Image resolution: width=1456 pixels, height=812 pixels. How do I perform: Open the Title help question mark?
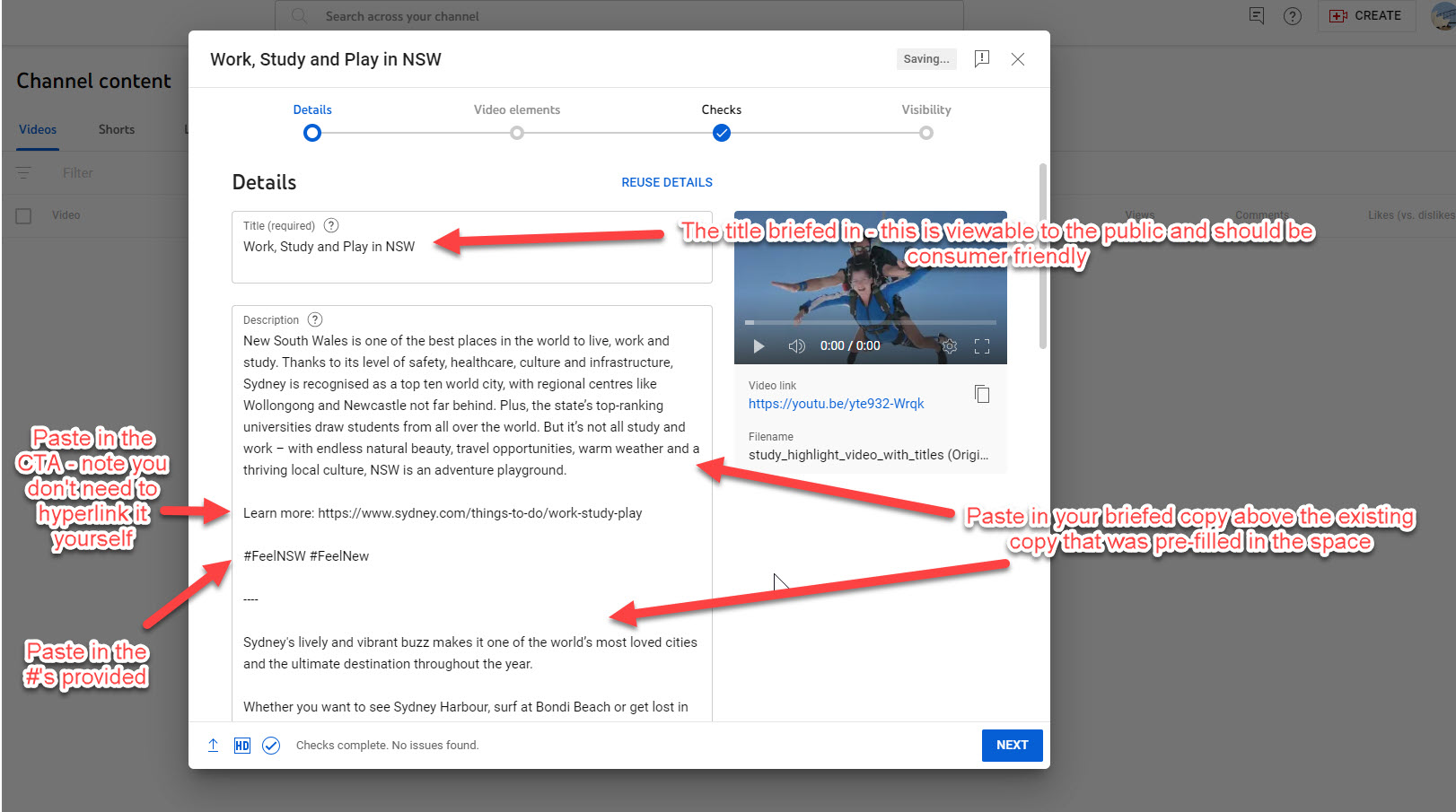tap(331, 225)
